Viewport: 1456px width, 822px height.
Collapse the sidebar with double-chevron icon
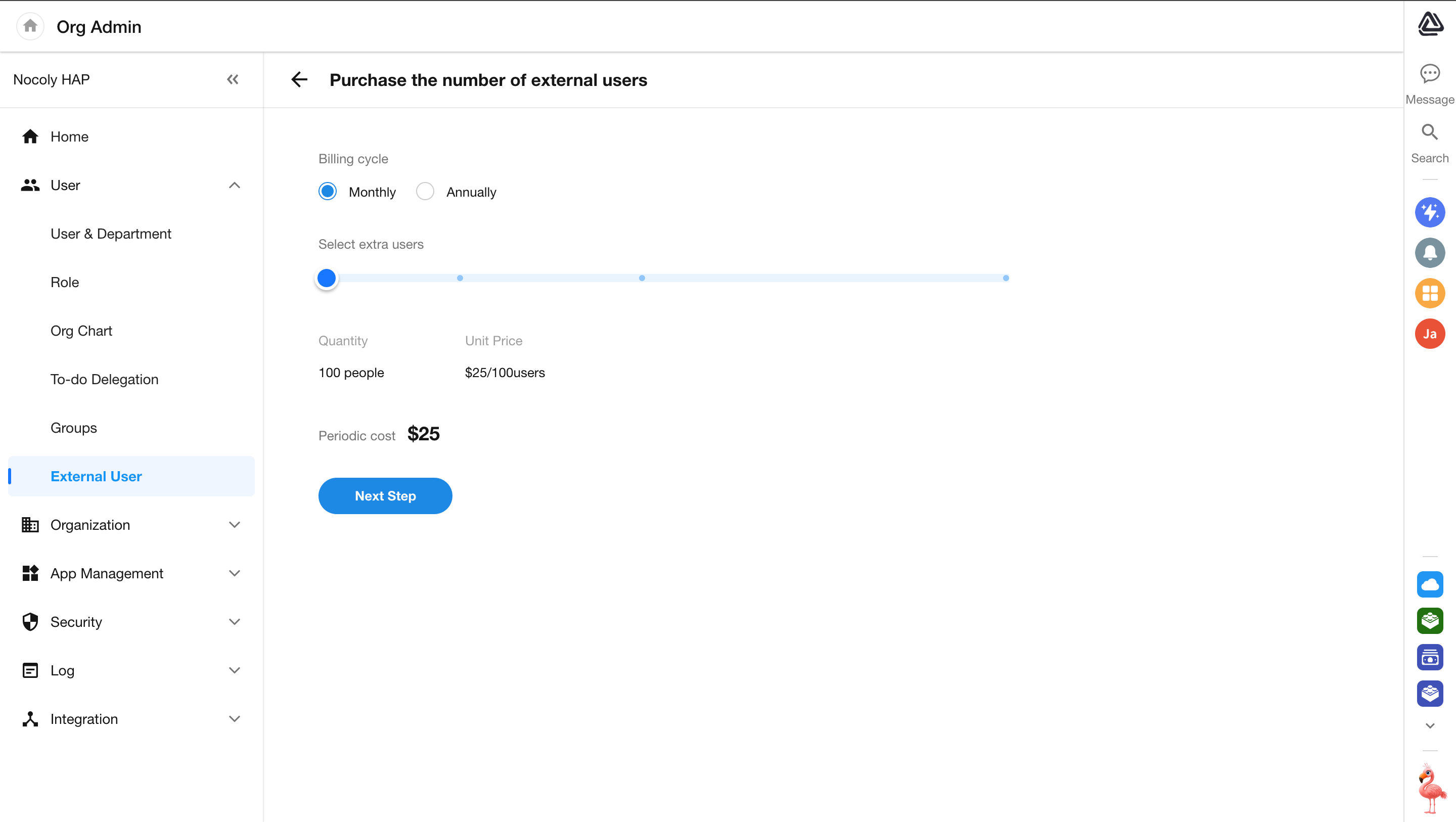coord(233,80)
